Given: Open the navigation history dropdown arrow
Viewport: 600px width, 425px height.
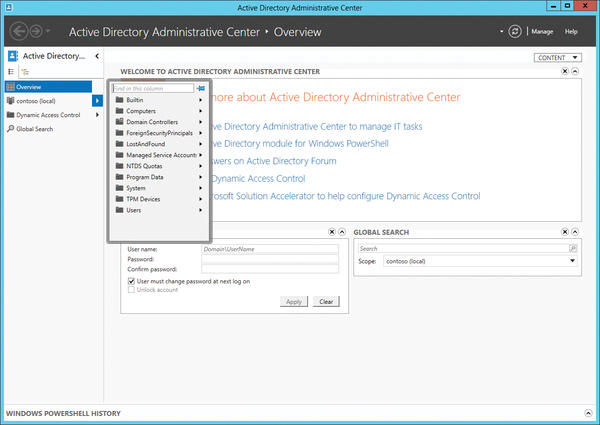Looking at the screenshot, I should coord(48,31).
